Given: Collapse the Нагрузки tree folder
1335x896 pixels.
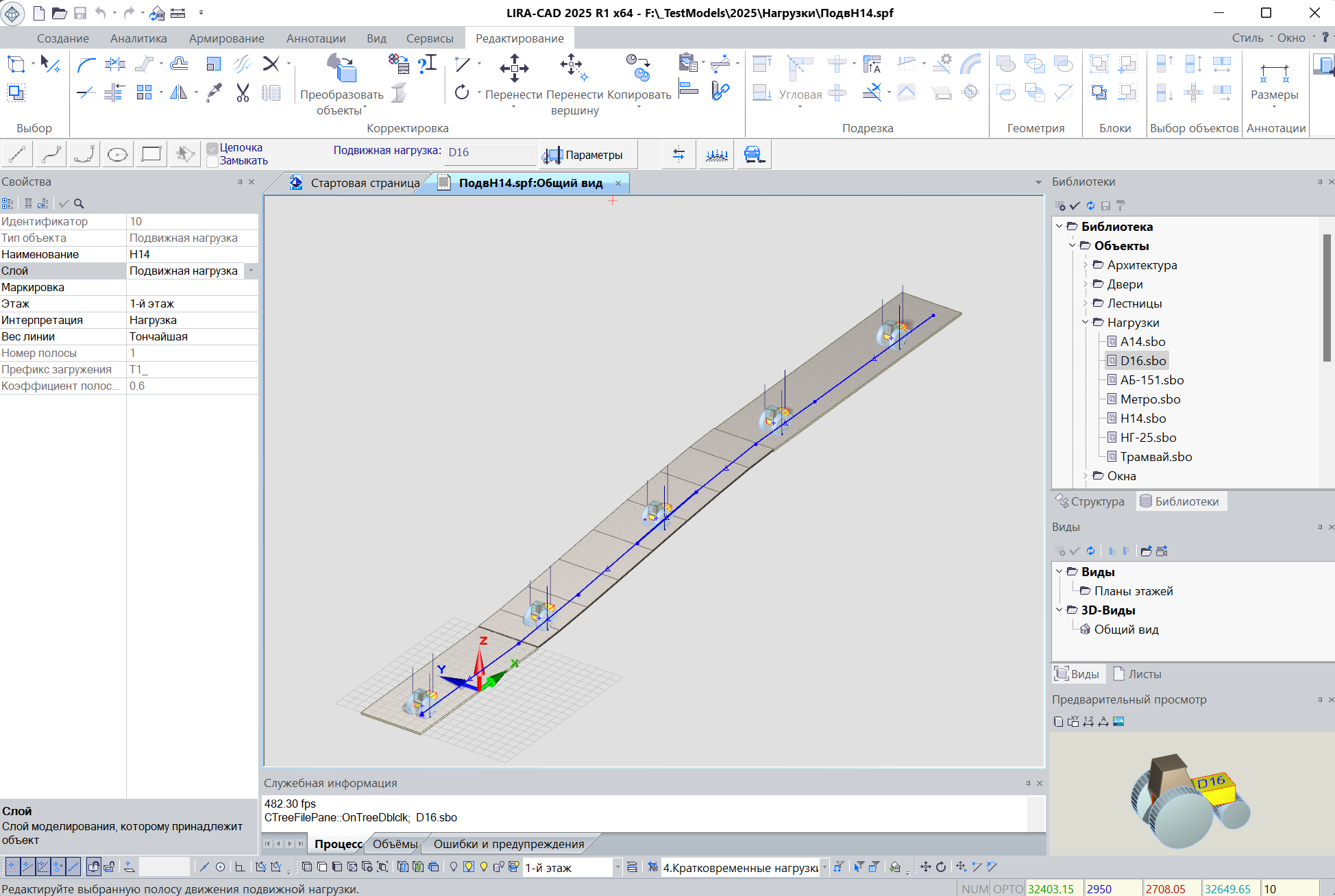Looking at the screenshot, I should coord(1086,322).
